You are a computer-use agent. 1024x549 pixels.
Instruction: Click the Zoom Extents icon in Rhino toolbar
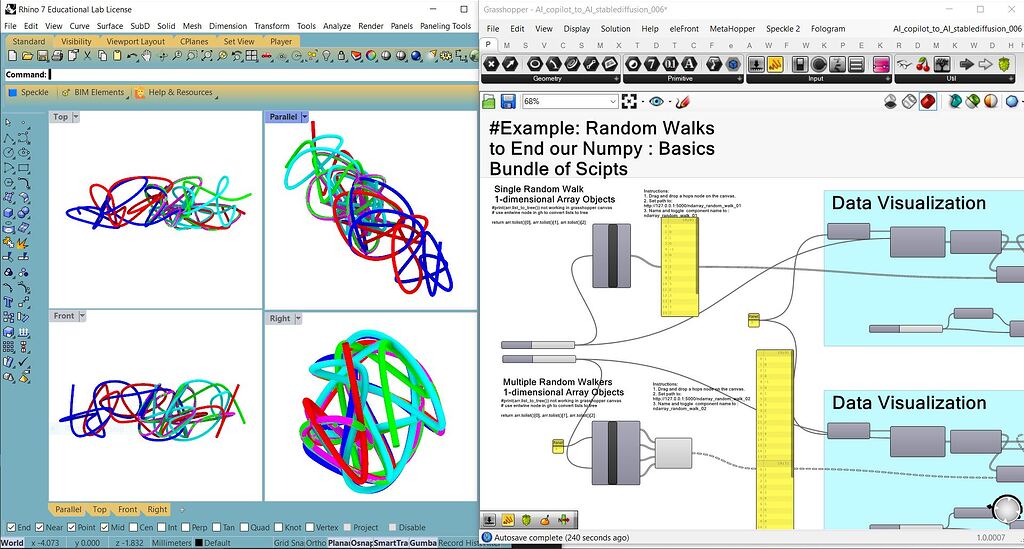207,56
